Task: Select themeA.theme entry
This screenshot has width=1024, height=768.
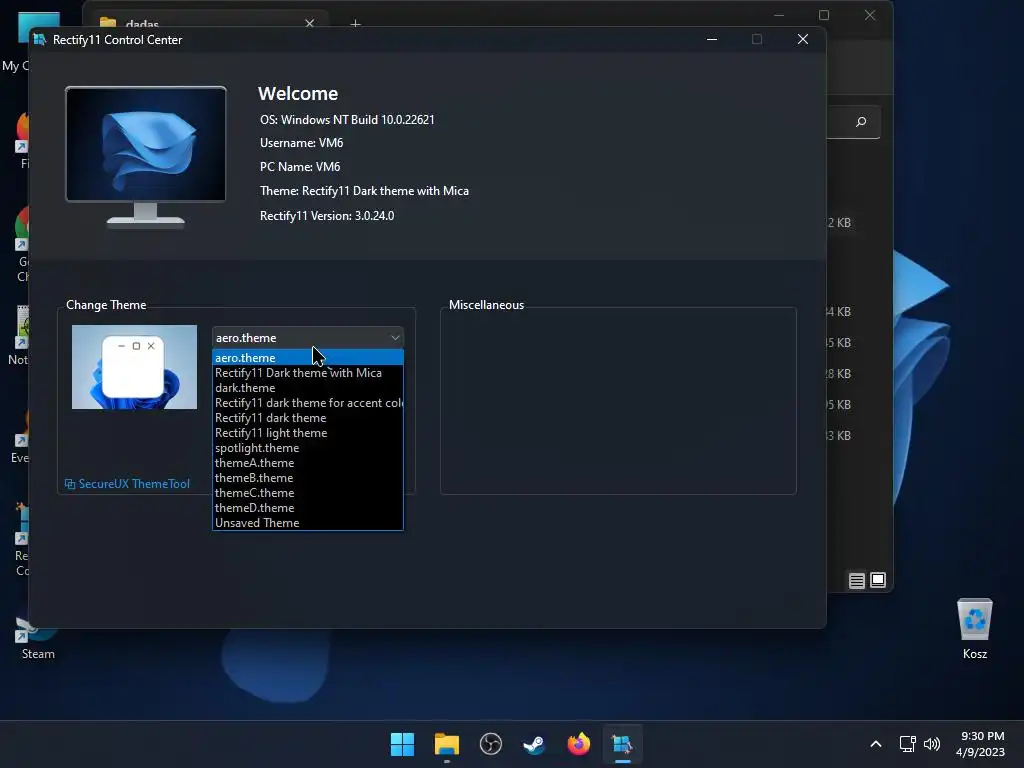Action: (308, 463)
